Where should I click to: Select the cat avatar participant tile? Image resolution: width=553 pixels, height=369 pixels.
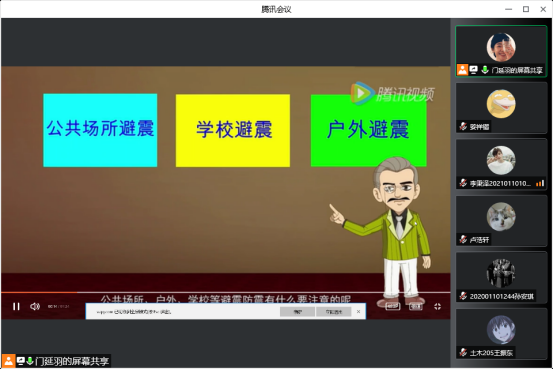tap(501, 221)
